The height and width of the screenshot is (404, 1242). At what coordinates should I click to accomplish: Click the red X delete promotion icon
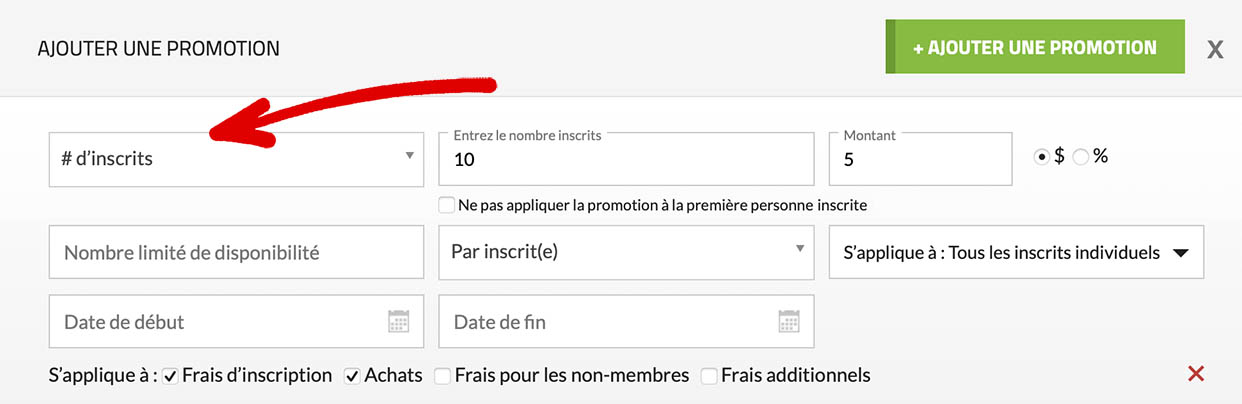tap(1195, 374)
